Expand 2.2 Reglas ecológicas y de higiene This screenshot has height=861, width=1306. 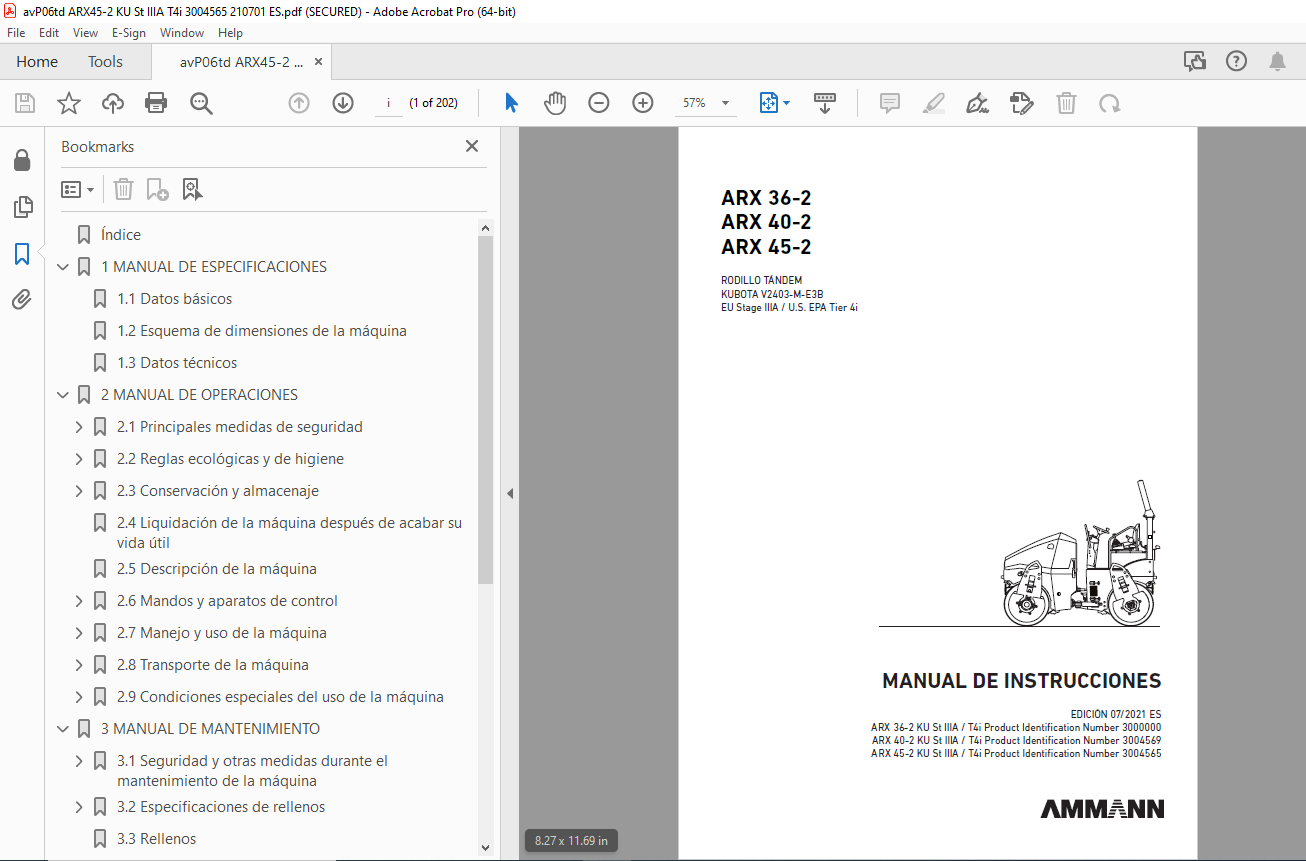79,459
